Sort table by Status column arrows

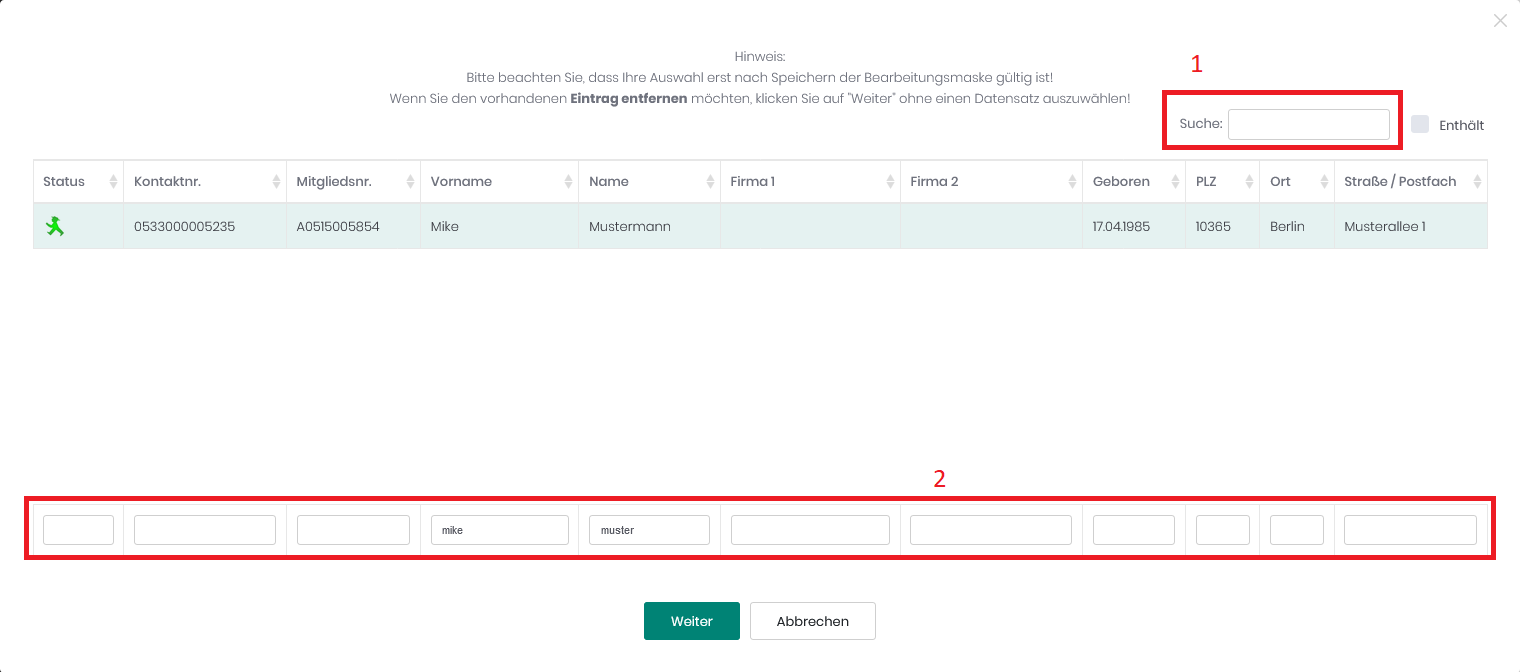[114, 182]
